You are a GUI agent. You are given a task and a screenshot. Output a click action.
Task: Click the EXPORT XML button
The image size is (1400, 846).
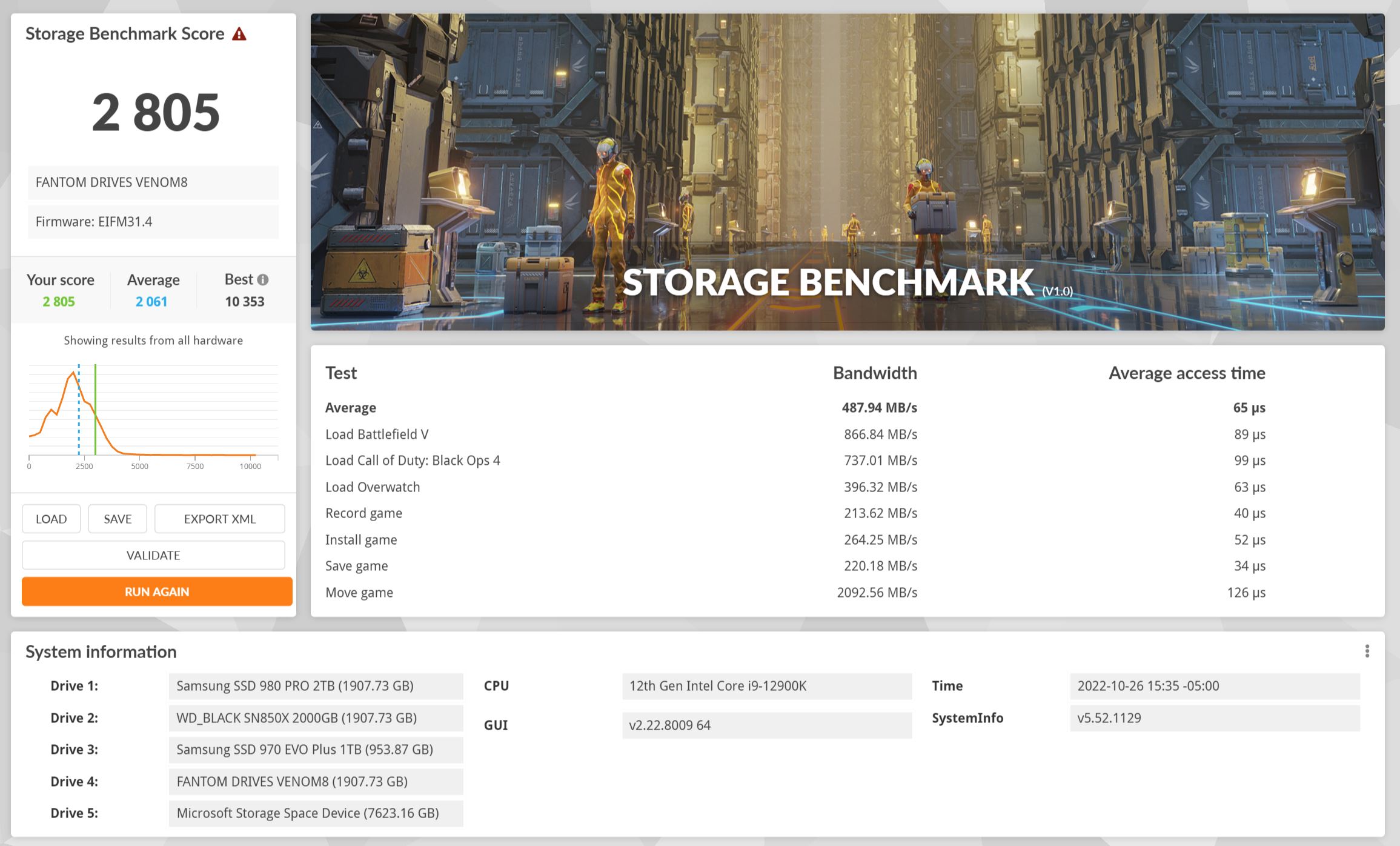(219, 519)
